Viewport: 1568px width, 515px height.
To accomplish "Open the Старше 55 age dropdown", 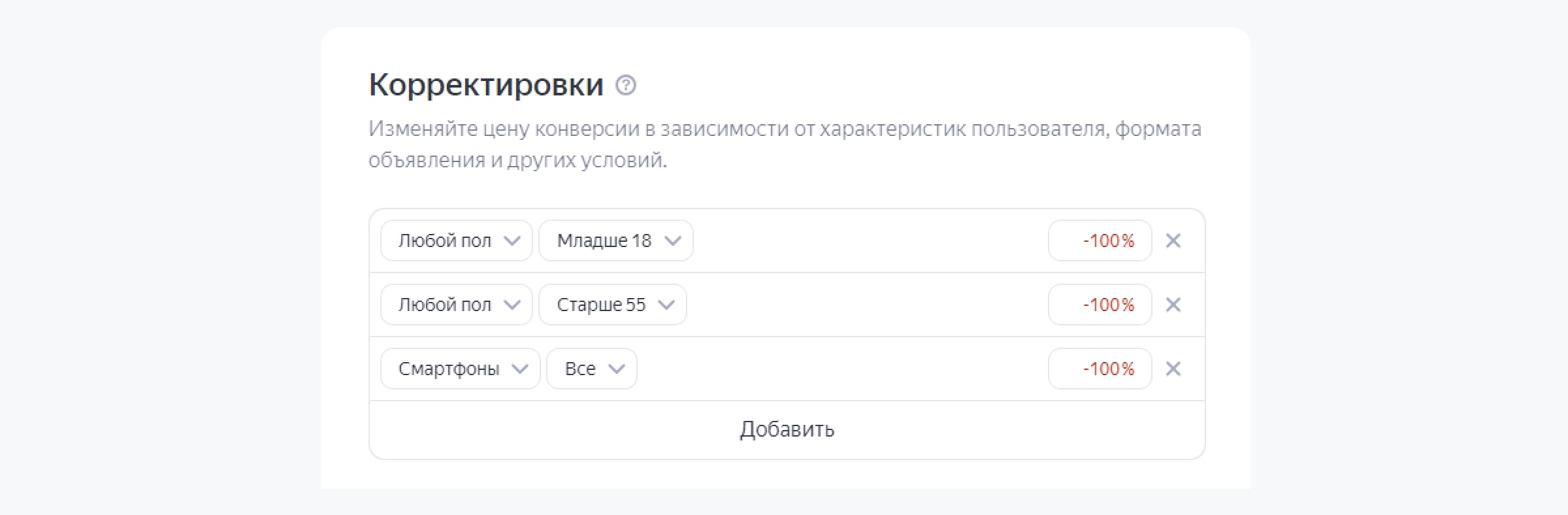I will click(x=612, y=305).
